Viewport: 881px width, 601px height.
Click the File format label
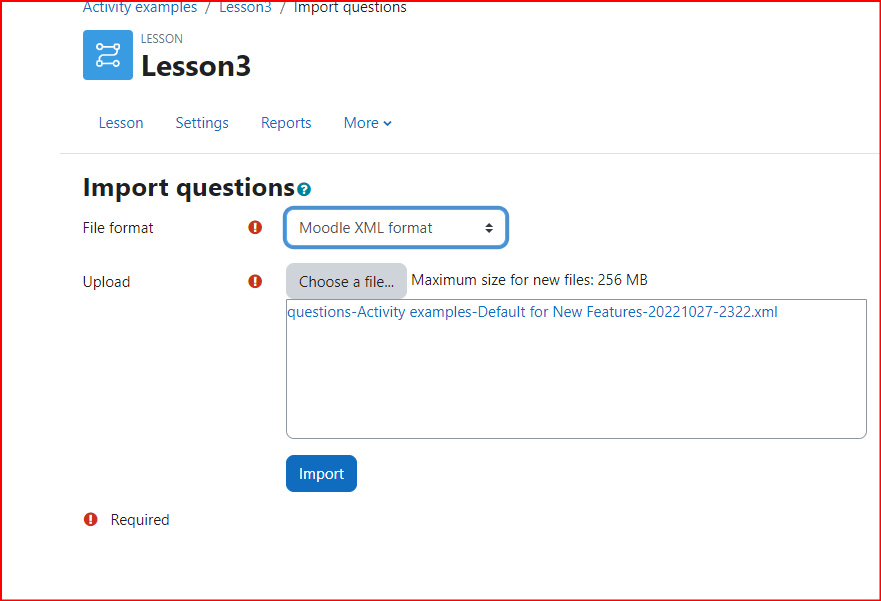(x=118, y=227)
